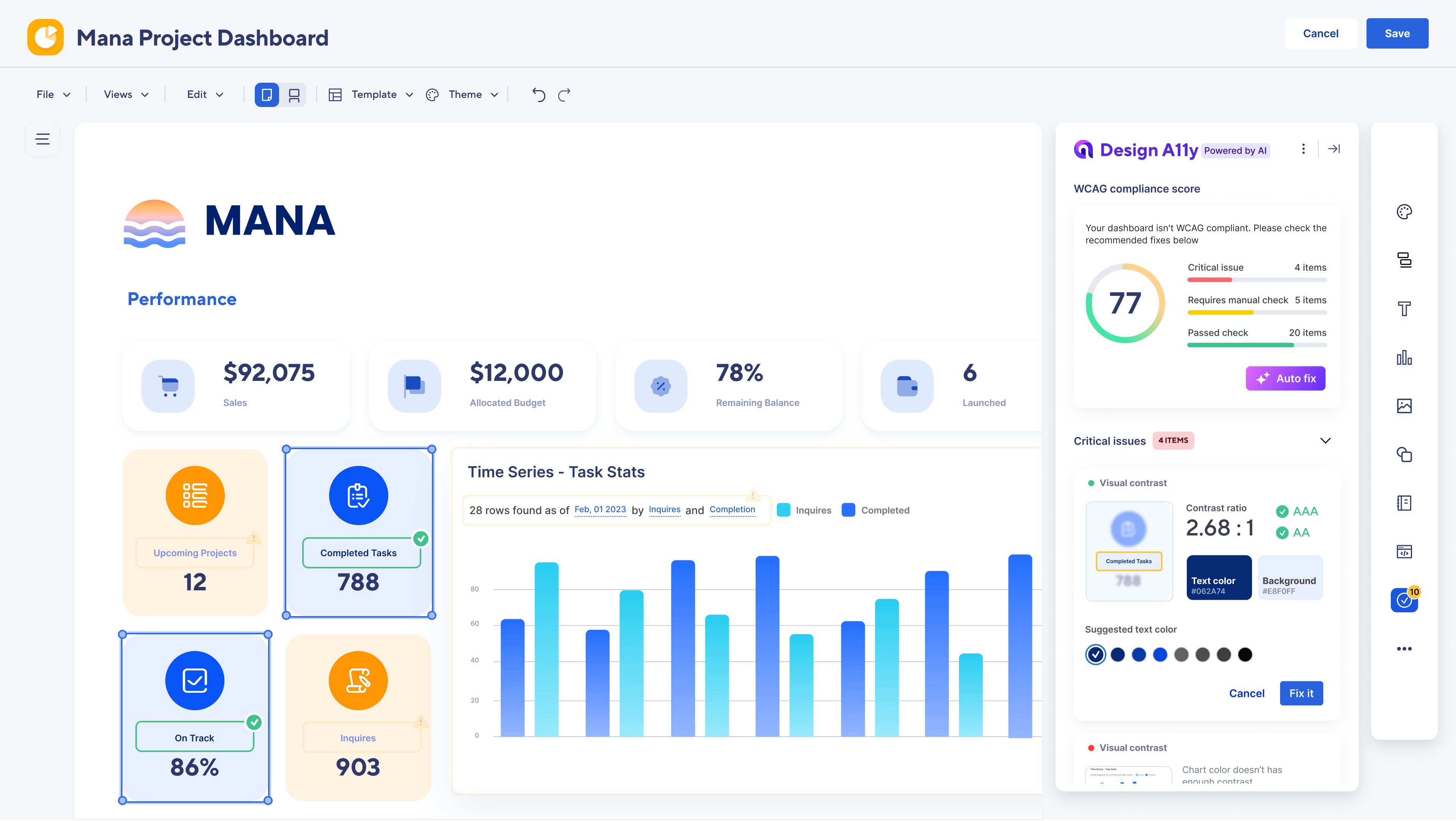Select the Text tool in sidebar
Viewport: 1456px width, 821px height.
click(1404, 309)
